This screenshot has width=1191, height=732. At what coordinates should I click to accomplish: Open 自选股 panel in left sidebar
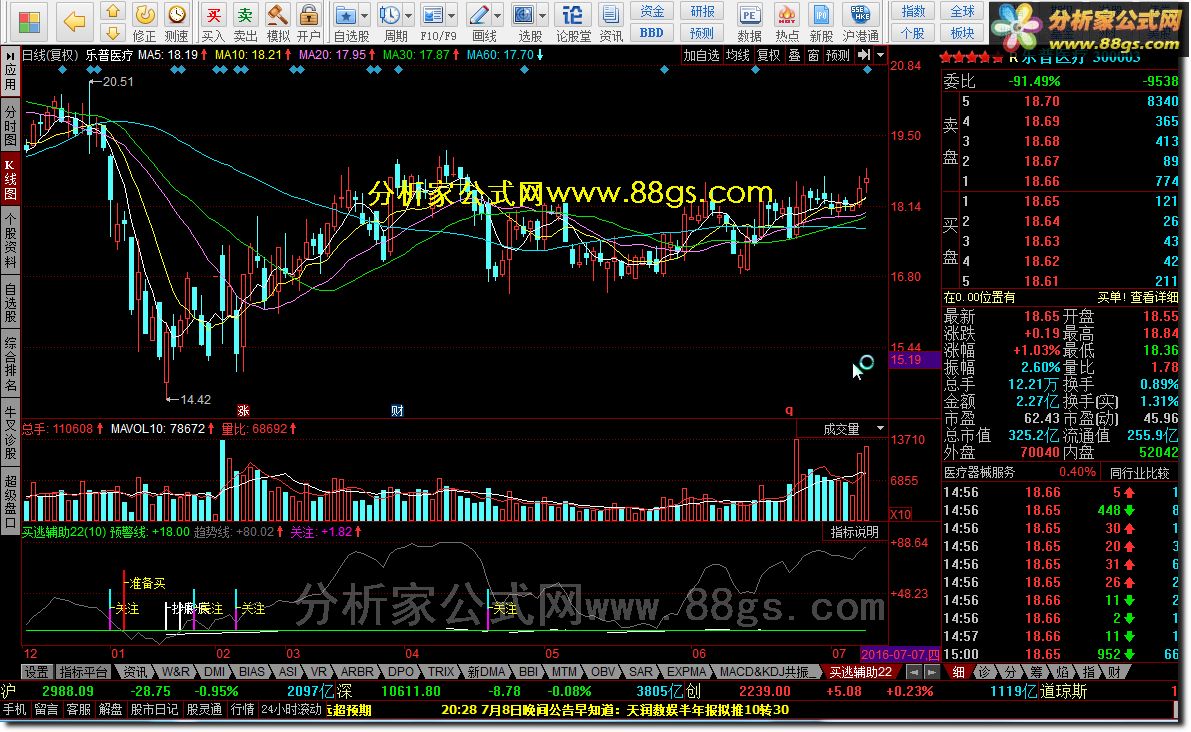pyautogui.click(x=10, y=303)
